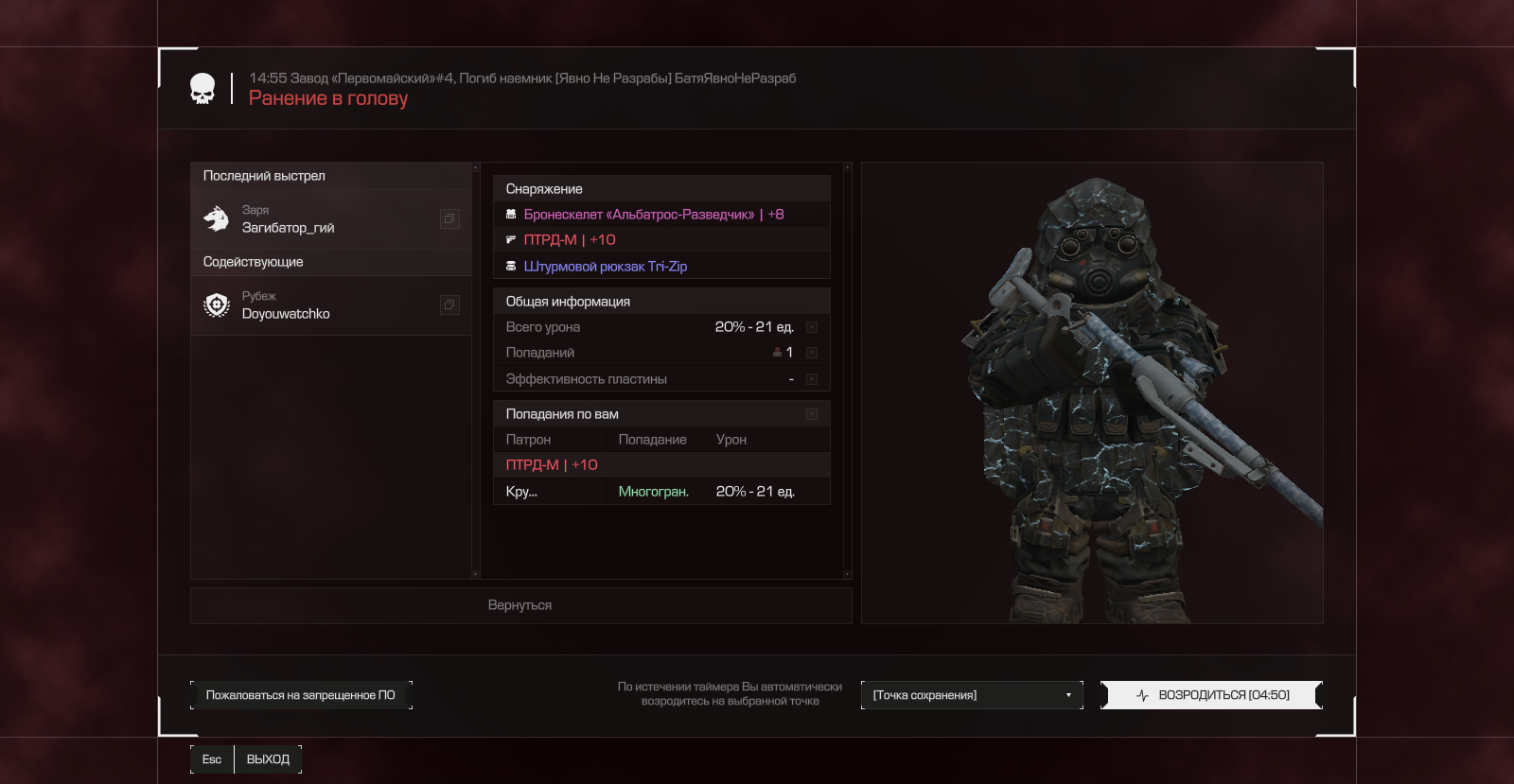Click ВОЗРОДИТЬСЯ [04:50] respawn button
1514x784 pixels.
click(1211, 695)
